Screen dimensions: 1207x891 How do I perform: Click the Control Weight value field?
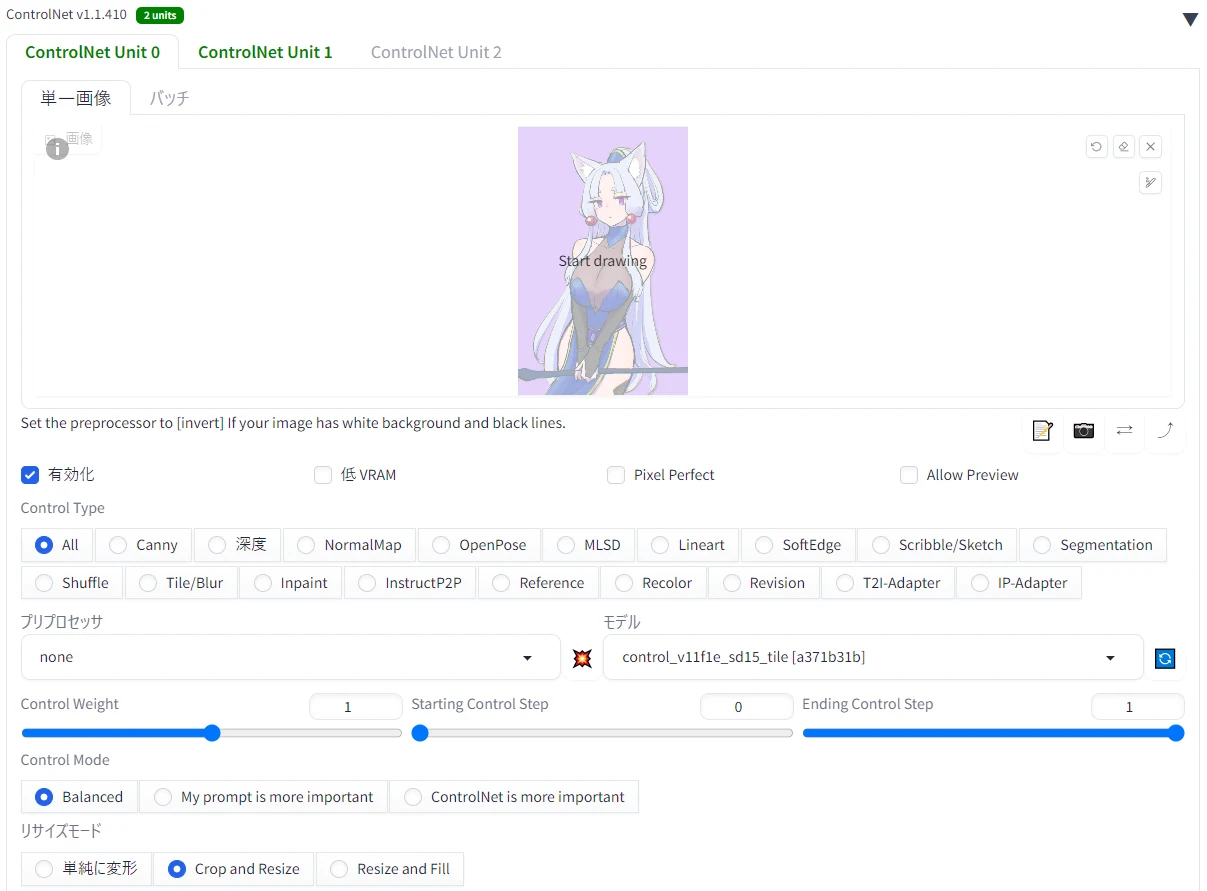pos(356,707)
